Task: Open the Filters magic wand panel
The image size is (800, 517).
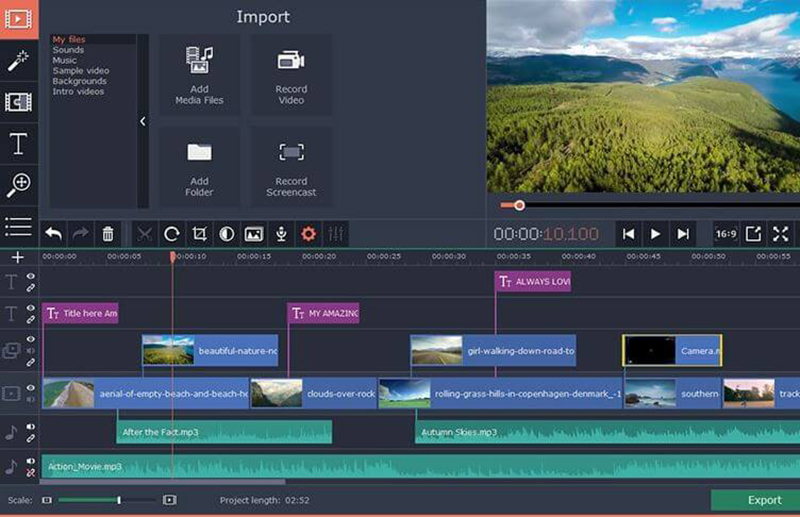Action: (x=18, y=60)
